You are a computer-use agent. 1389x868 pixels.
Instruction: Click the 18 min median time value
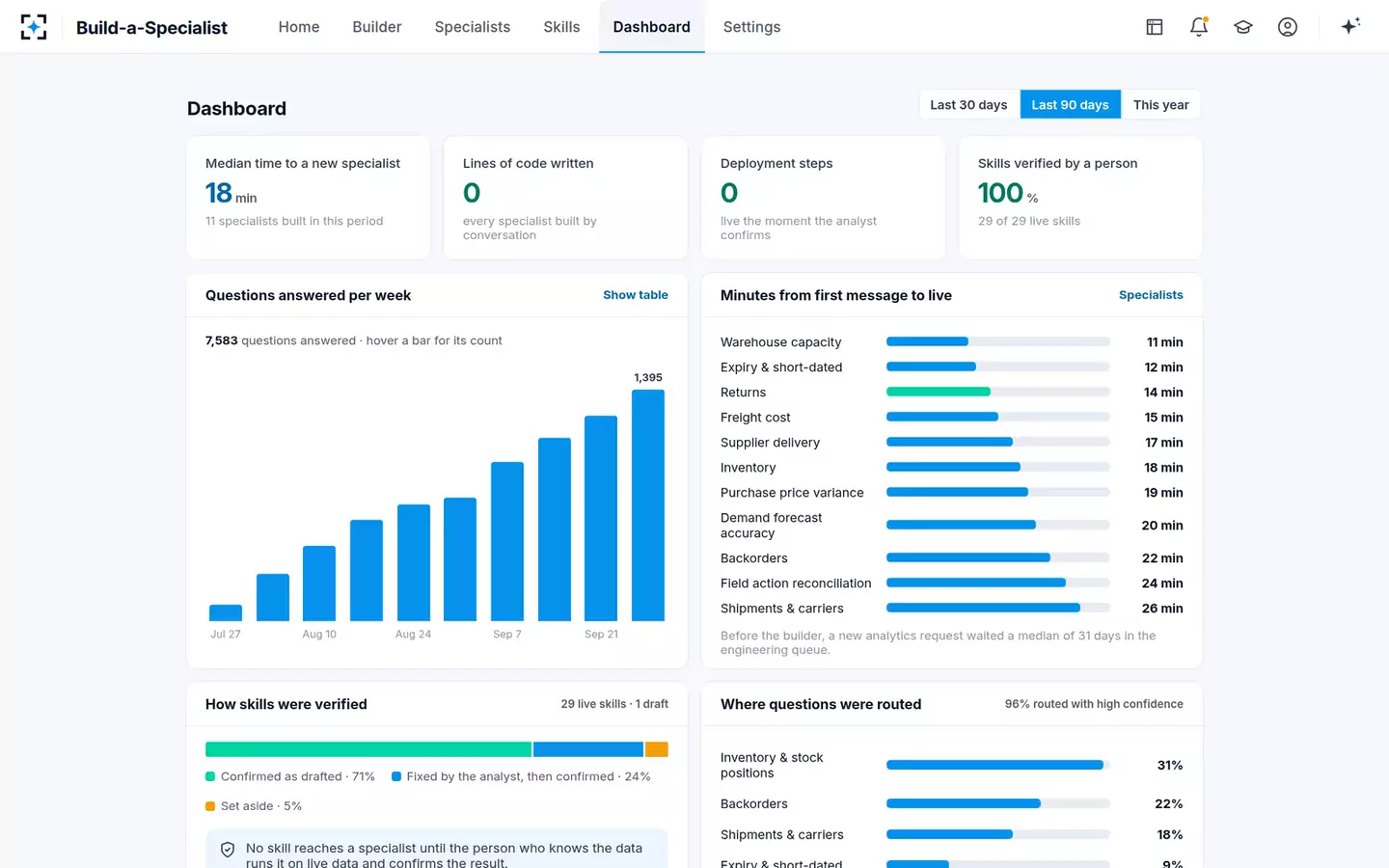click(x=231, y=194)
